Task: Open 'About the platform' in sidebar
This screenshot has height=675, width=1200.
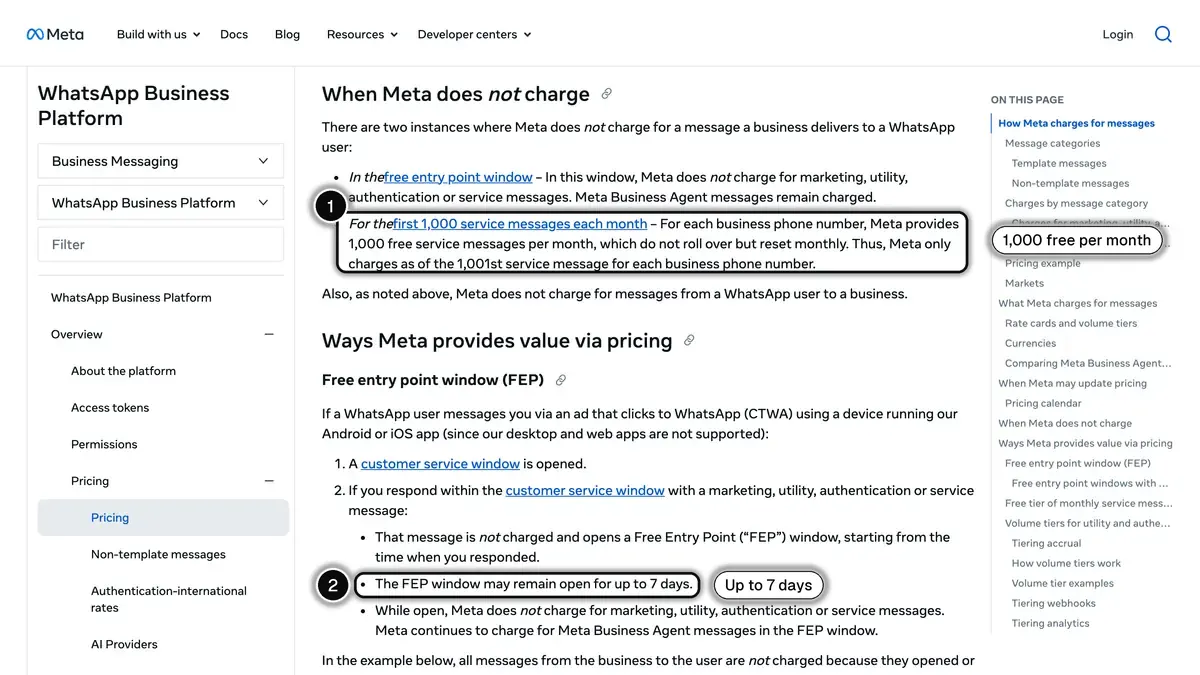Action: (x=123, y=371)
